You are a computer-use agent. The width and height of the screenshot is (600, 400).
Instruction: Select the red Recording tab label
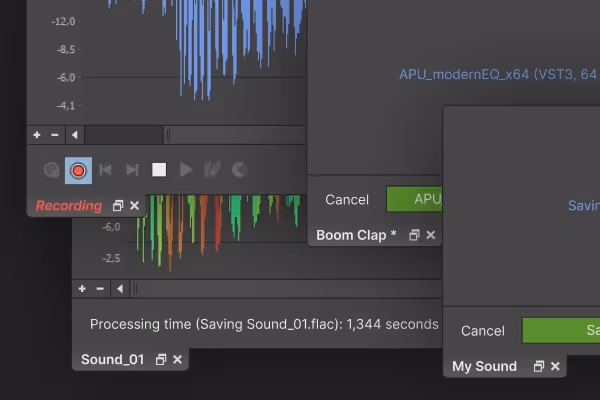[x=69, y=206]
